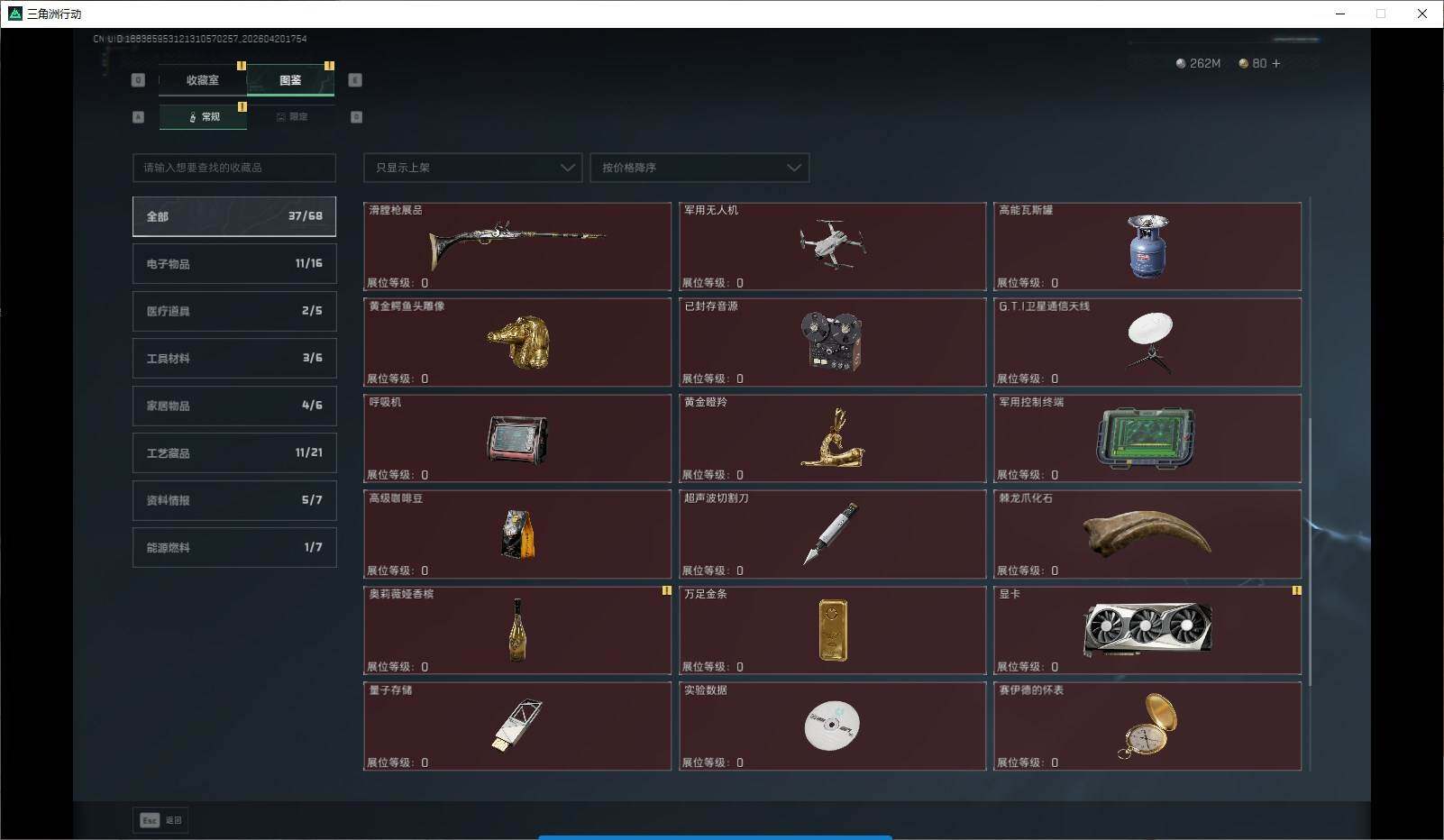Image resolution: width=1444 pixels, height=840 pixels.
Task: Select the 实验数据 data disc image
Action: [832, 726]
